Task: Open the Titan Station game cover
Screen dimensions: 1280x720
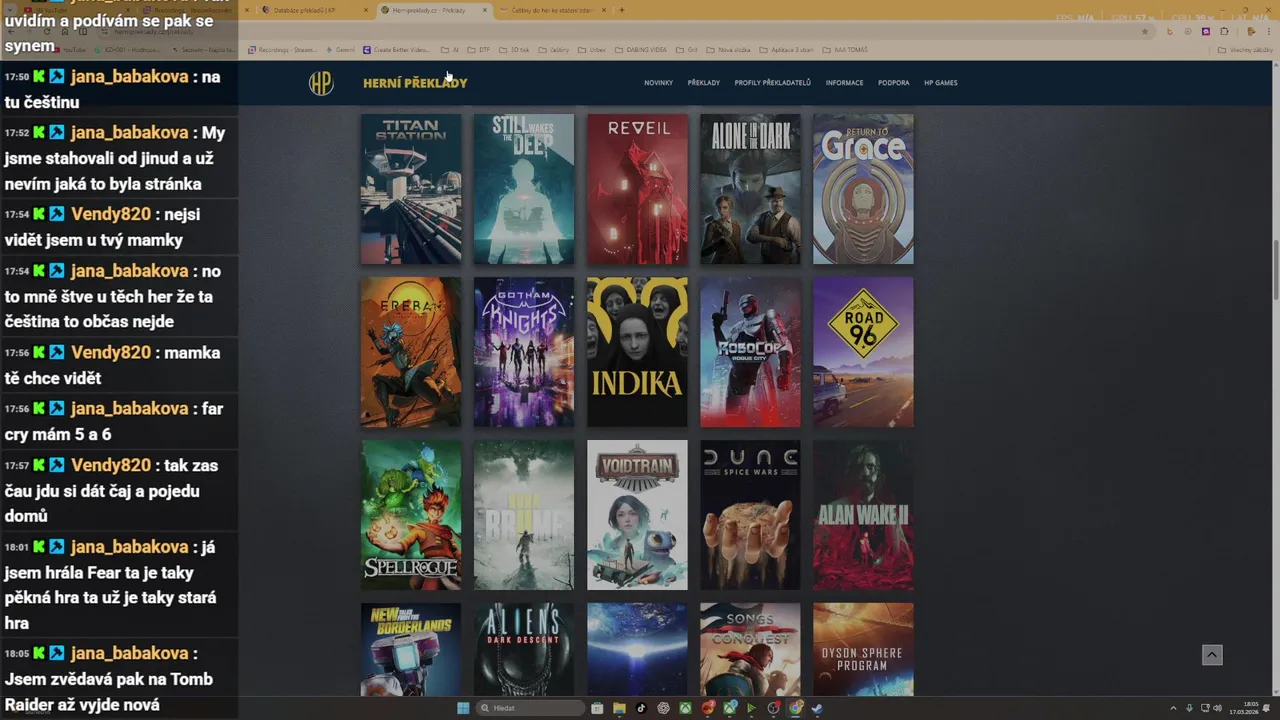Action: coord(411,189)
